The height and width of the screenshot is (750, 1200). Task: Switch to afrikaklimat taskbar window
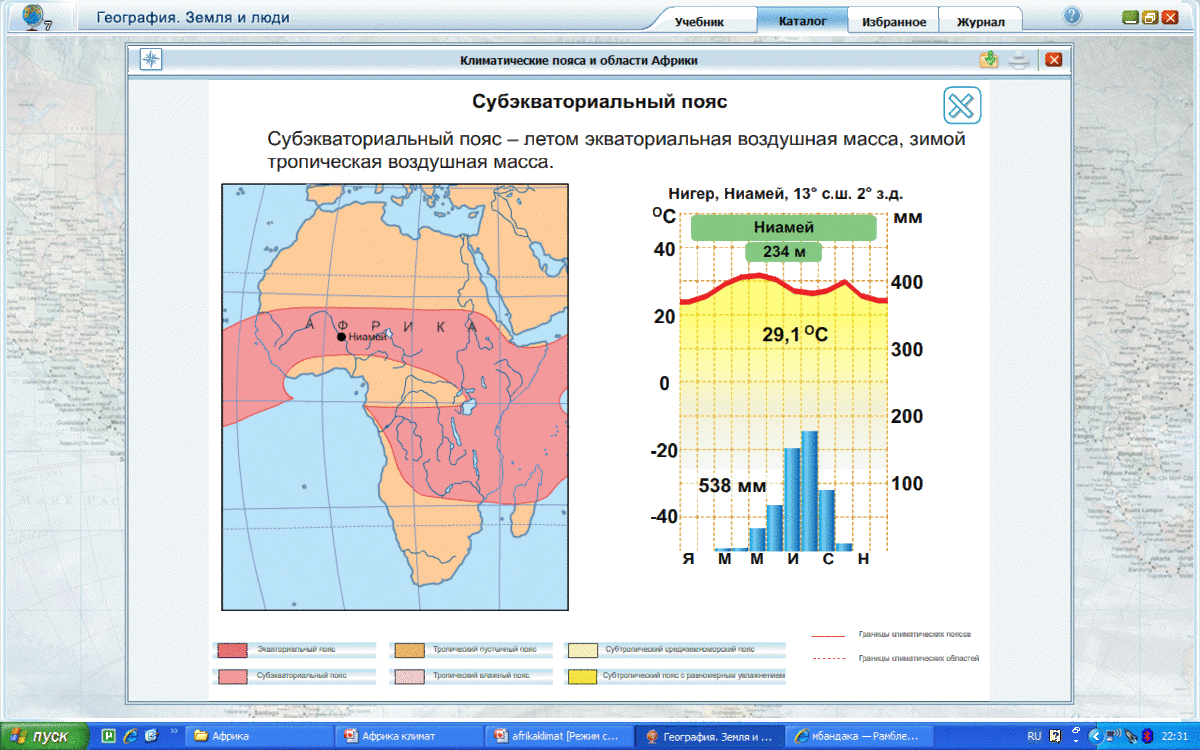tap(560, 736)
